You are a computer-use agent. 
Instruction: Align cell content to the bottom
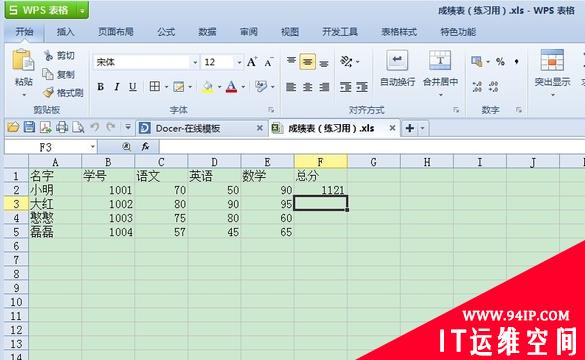(x=324, y=63)
